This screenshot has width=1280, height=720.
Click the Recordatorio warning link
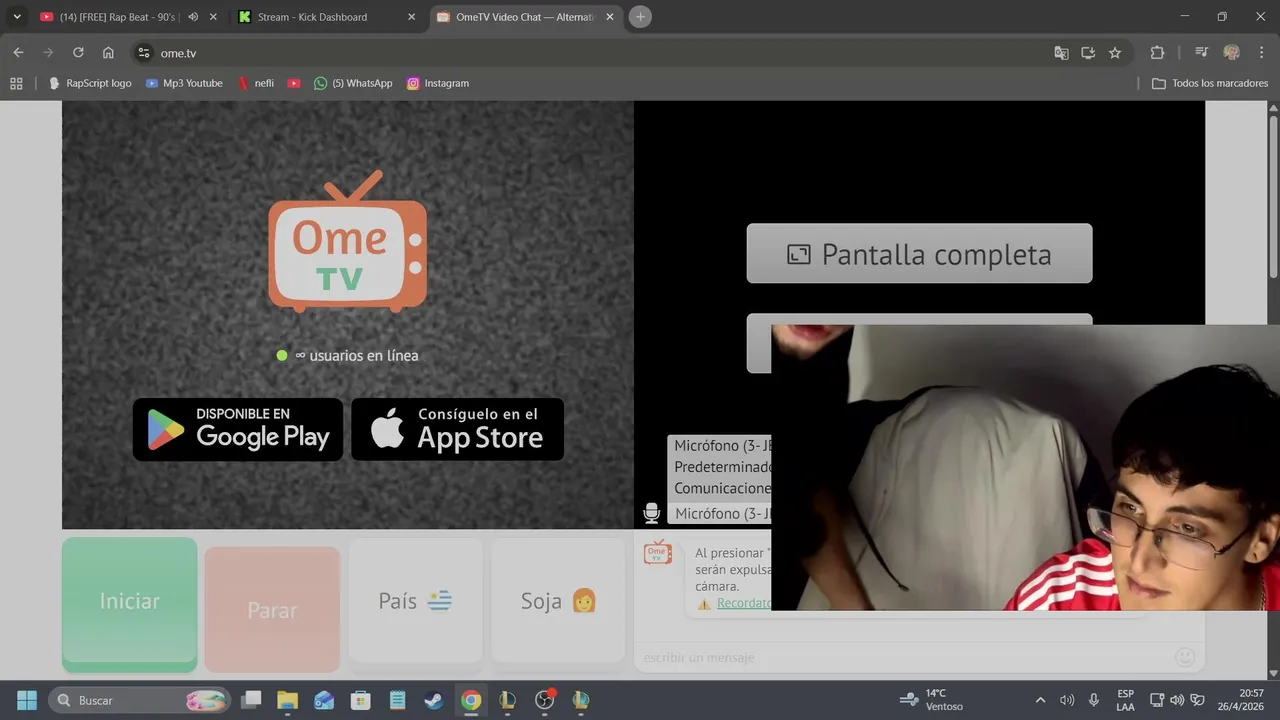point(743,603)
